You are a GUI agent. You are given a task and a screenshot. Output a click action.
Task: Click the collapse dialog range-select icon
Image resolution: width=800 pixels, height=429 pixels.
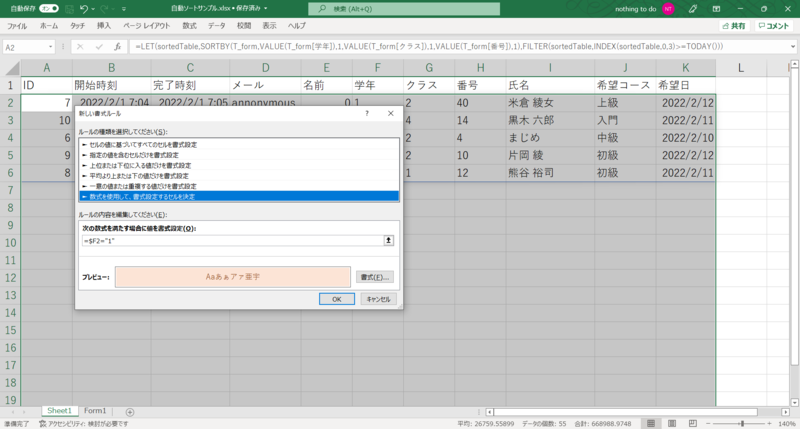[389, 240]
